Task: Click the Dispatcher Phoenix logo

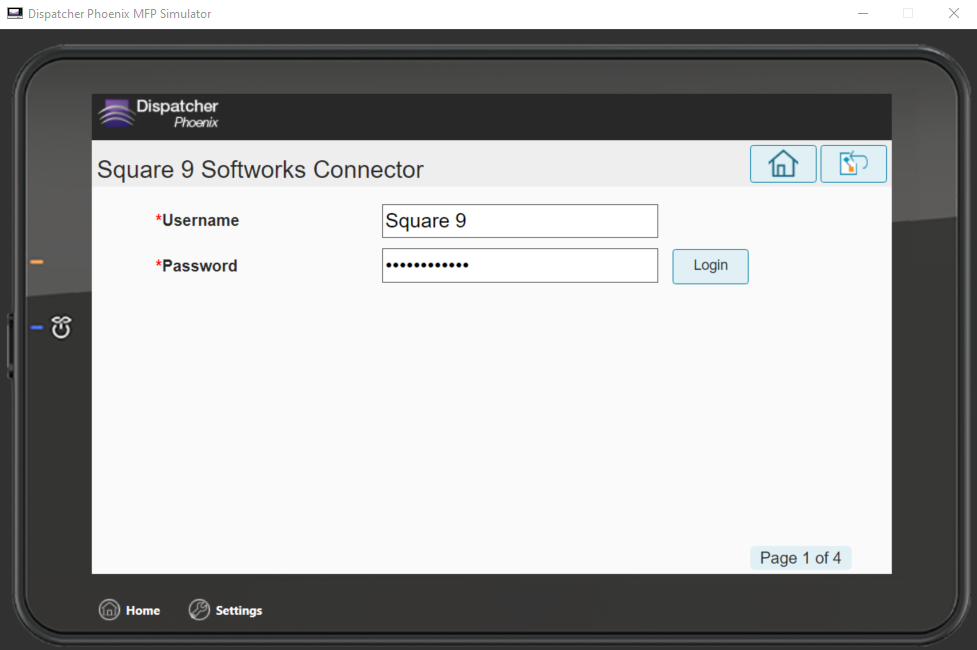Action: 159,113
